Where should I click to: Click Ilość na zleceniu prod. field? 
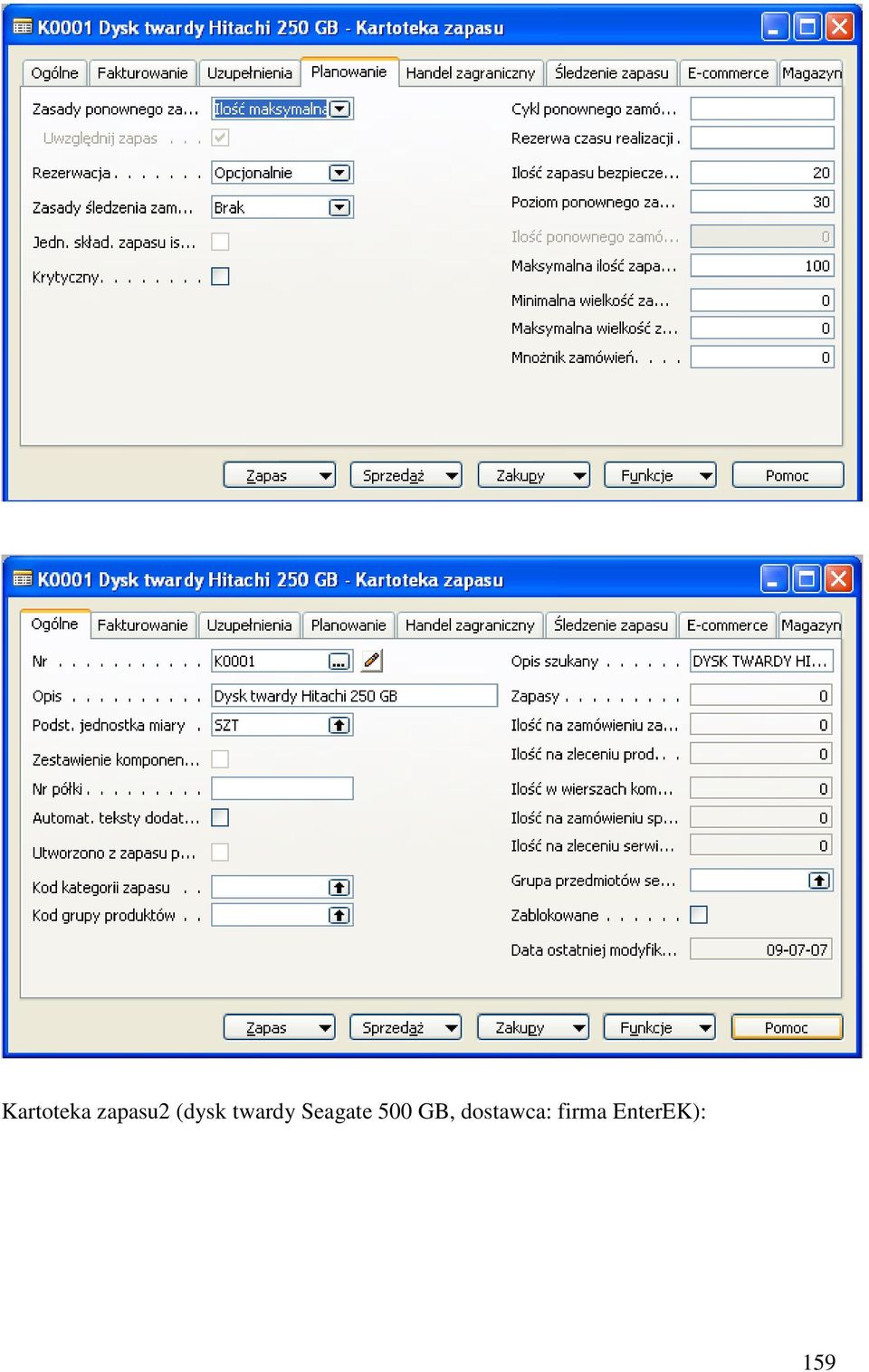tap(761, 753)
